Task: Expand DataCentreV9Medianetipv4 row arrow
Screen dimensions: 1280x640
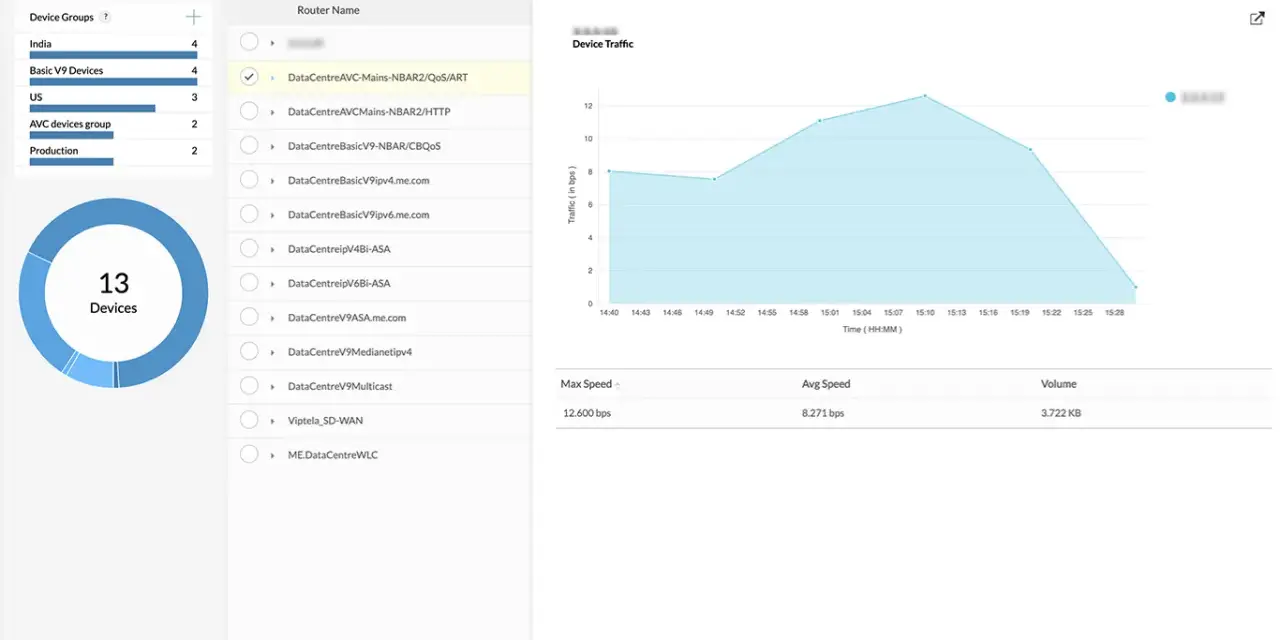Action: click(272, 353)
